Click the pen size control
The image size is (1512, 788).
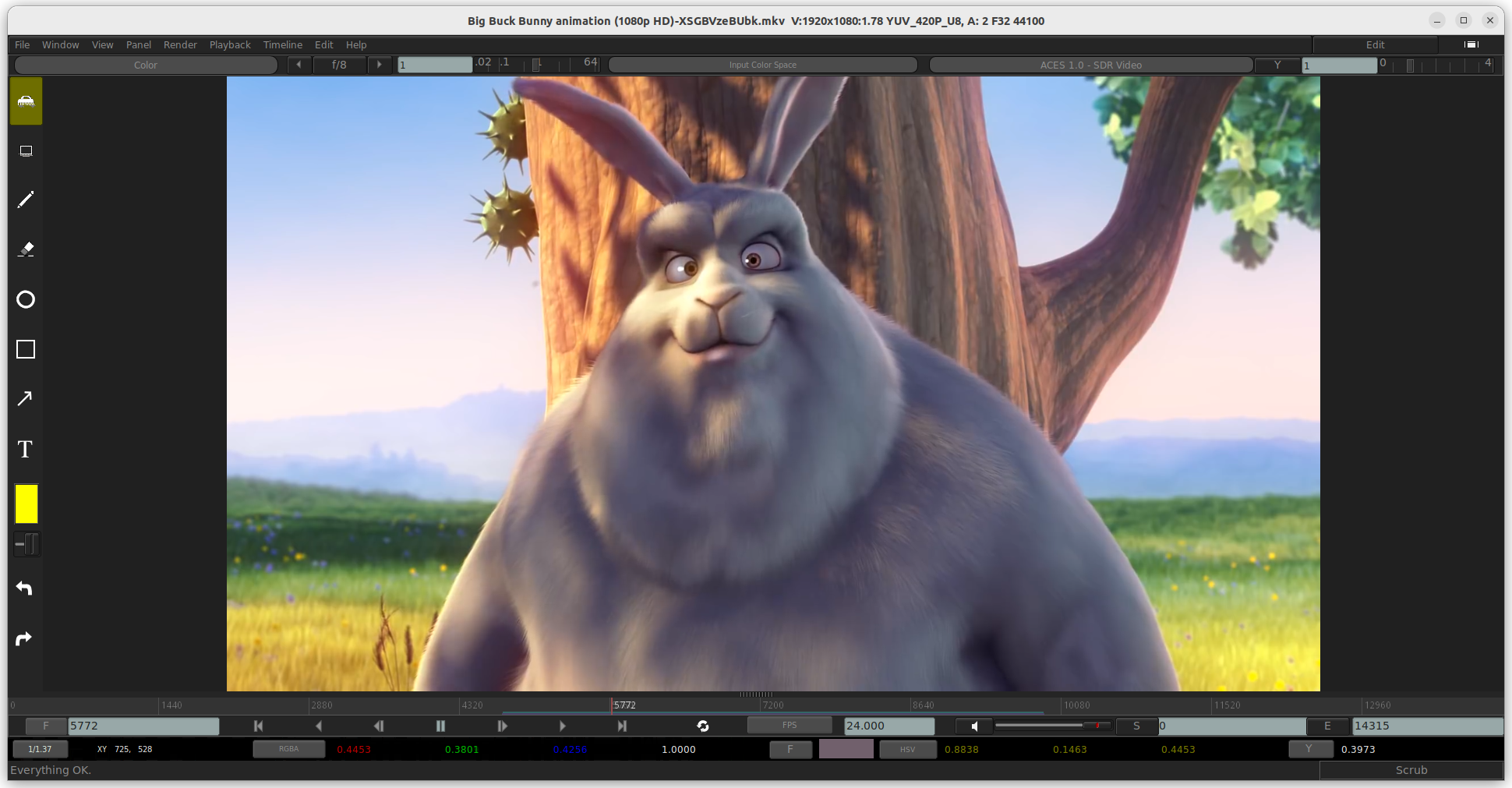[x=26, y=544]
